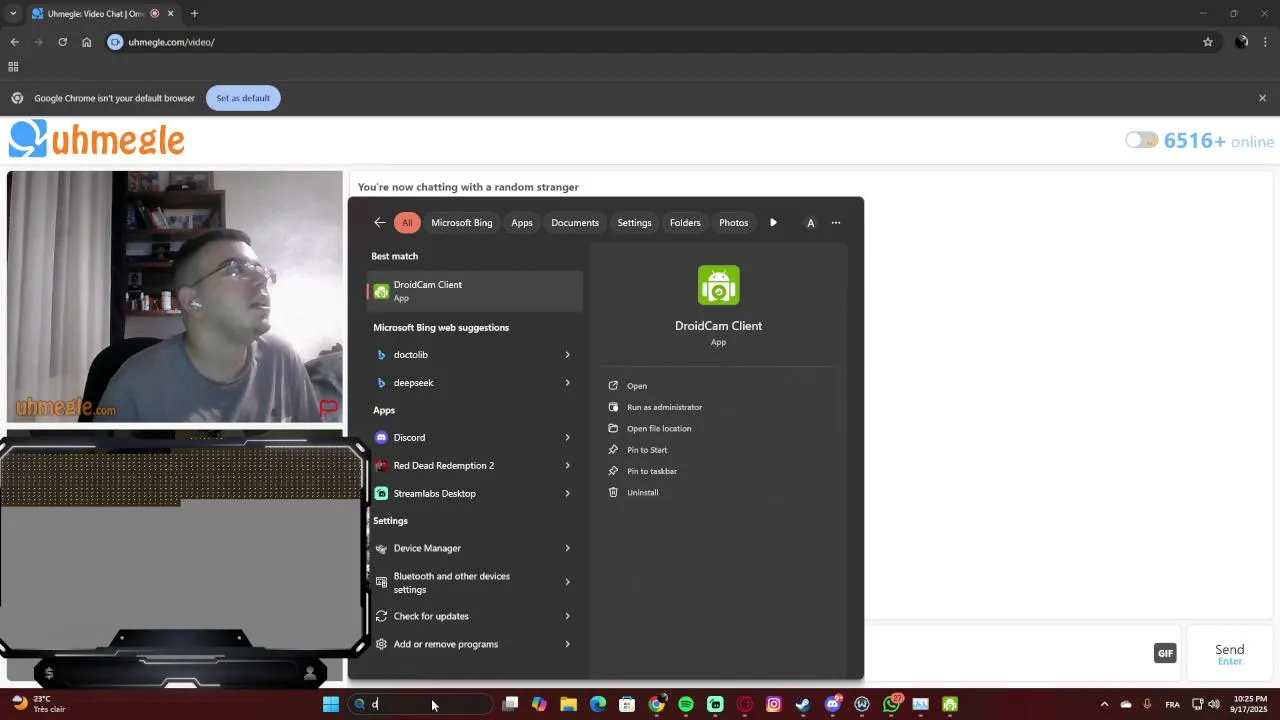Dismiss the default browser notification bar
Image resolution: width=1280 pixels, height=720 pixels.
tap(1262, 98)
